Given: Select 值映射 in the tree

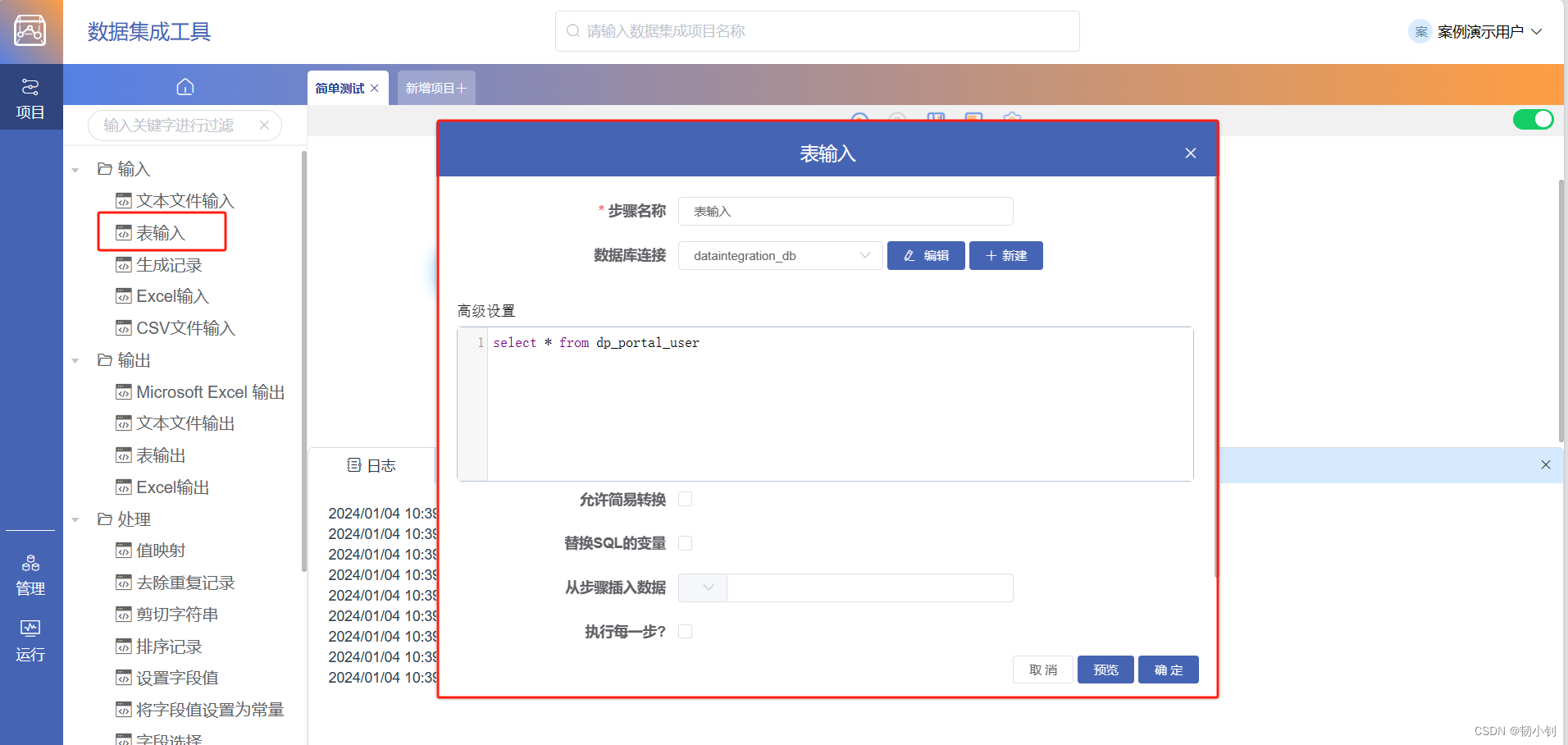Looking at the screenshot, I should pos(151,551).
